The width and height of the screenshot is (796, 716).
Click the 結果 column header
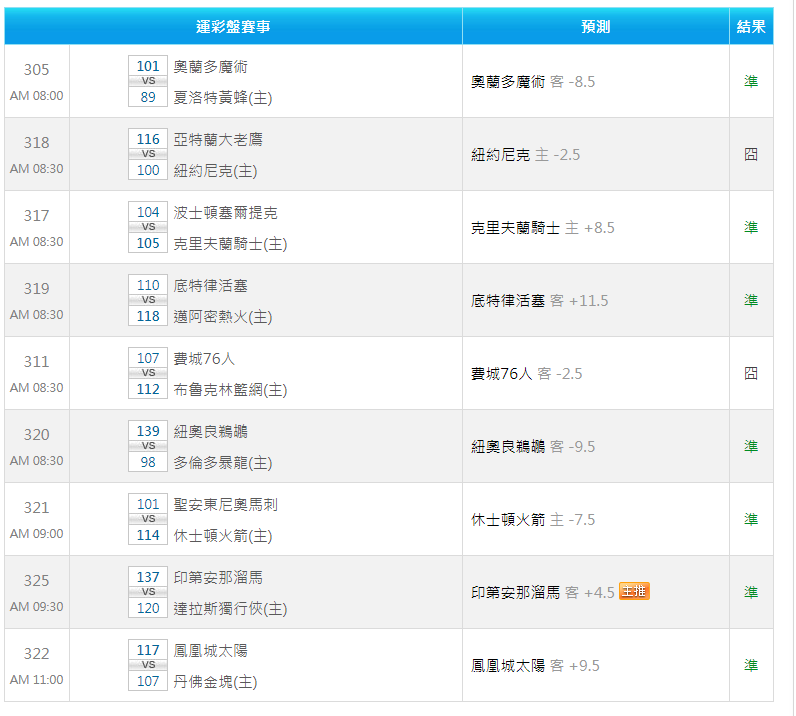coord(751,26)
